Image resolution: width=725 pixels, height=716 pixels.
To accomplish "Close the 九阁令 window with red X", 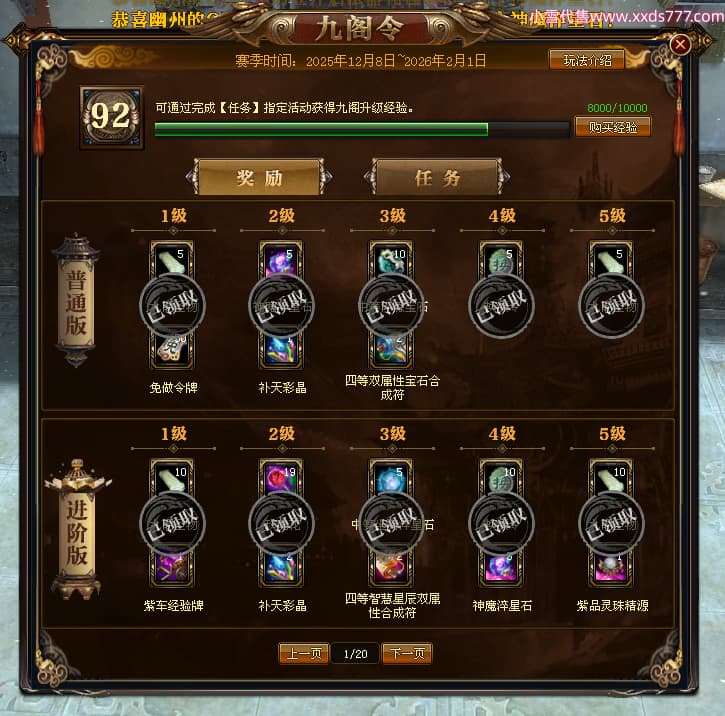I will point(680,44).
